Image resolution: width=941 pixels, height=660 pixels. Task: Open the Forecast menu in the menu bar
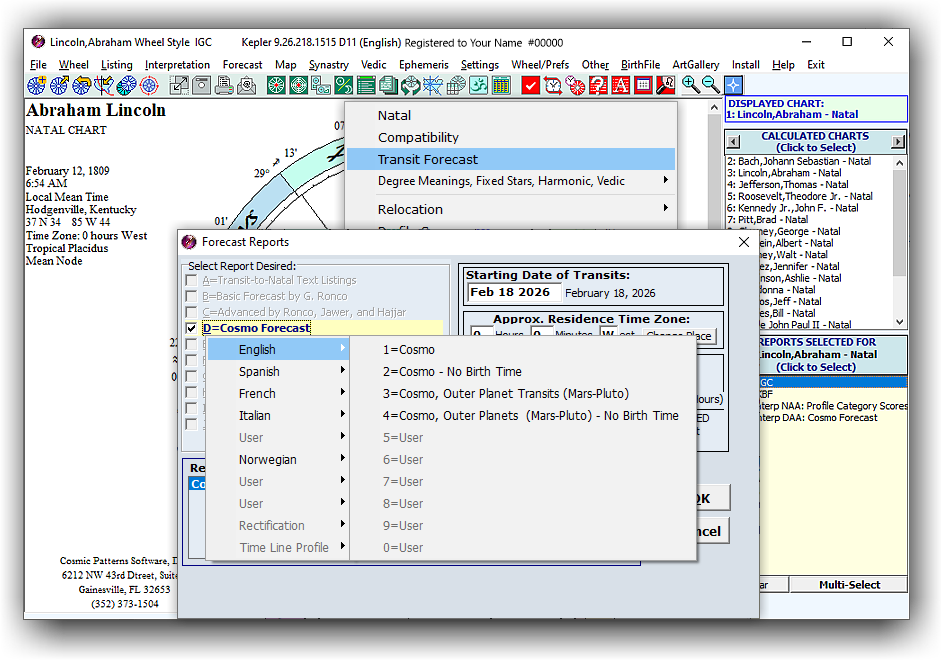pyautogui.click(x=242, y=65)
